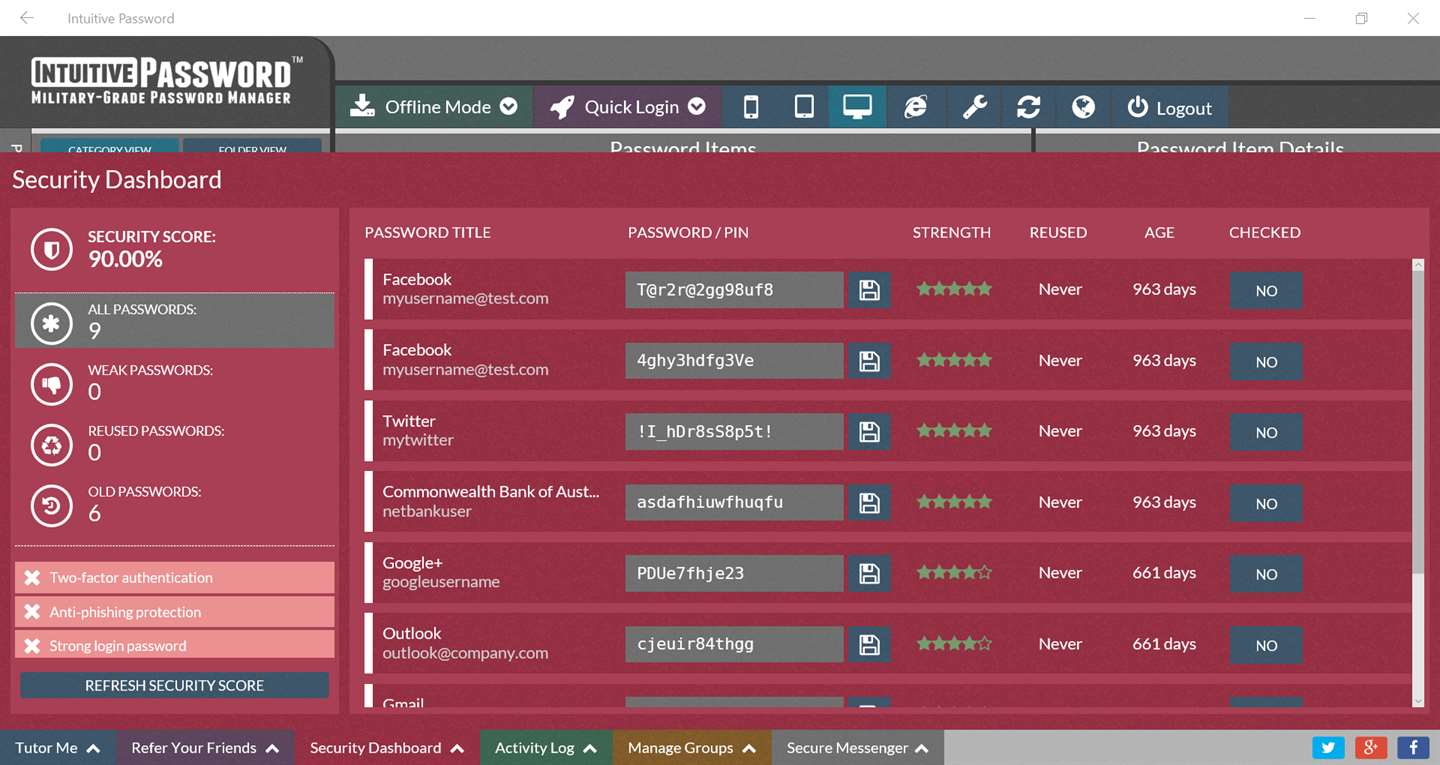Open the Twitter share icon
The image size is (1440, 765).
pyautogui.click(x=1328, y=747)
